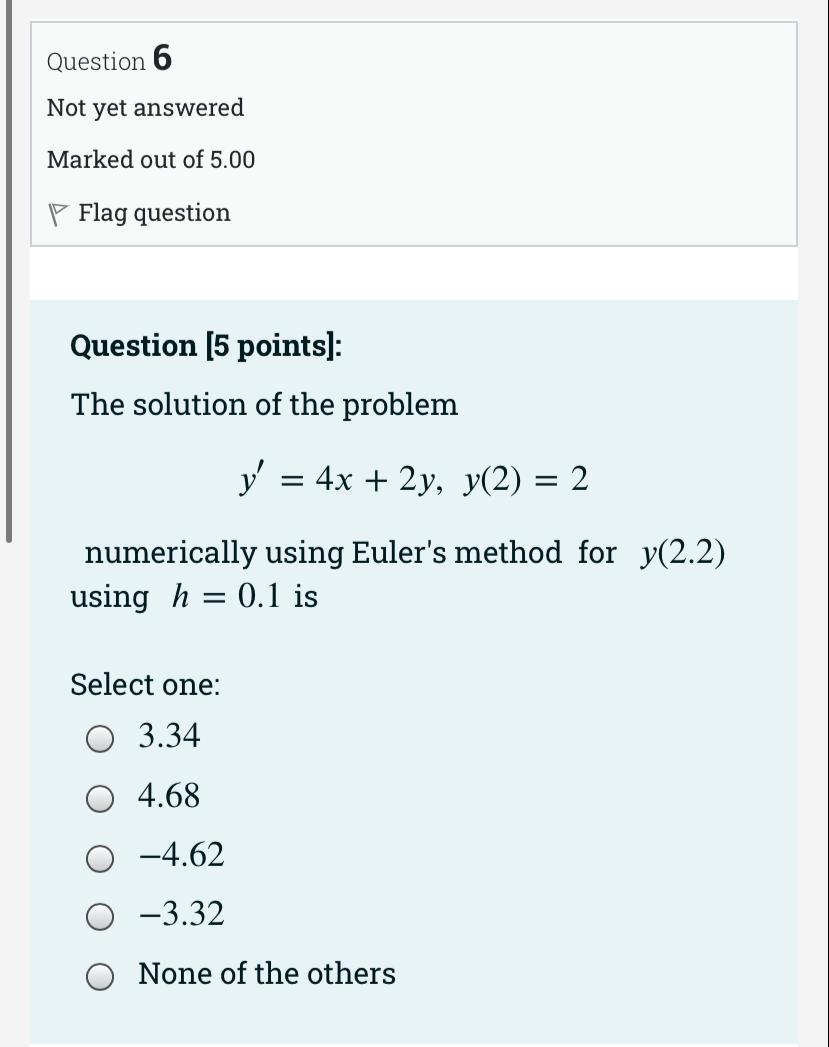This screenshot has height=1047, width=829.
Task: Click the left page scrollbar strip
Action: point(10,270)
